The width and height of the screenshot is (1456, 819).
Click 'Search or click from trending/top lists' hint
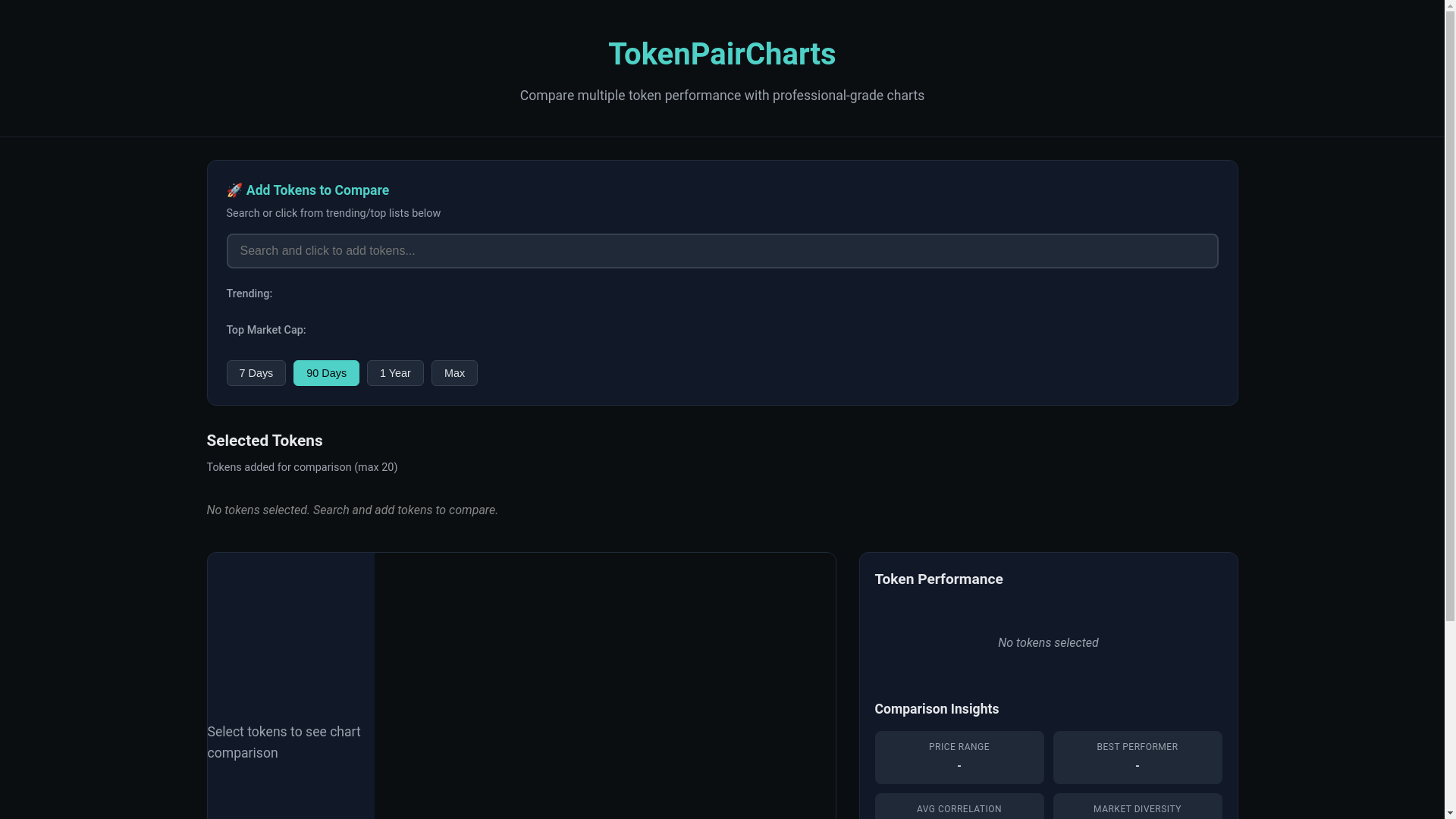tap(333, 213)
